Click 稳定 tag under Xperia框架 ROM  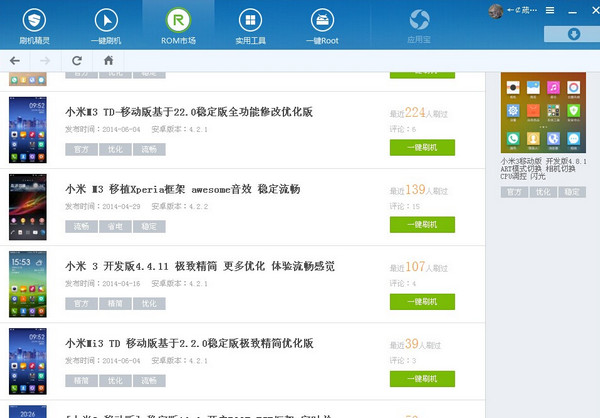(x=149, y=227)
